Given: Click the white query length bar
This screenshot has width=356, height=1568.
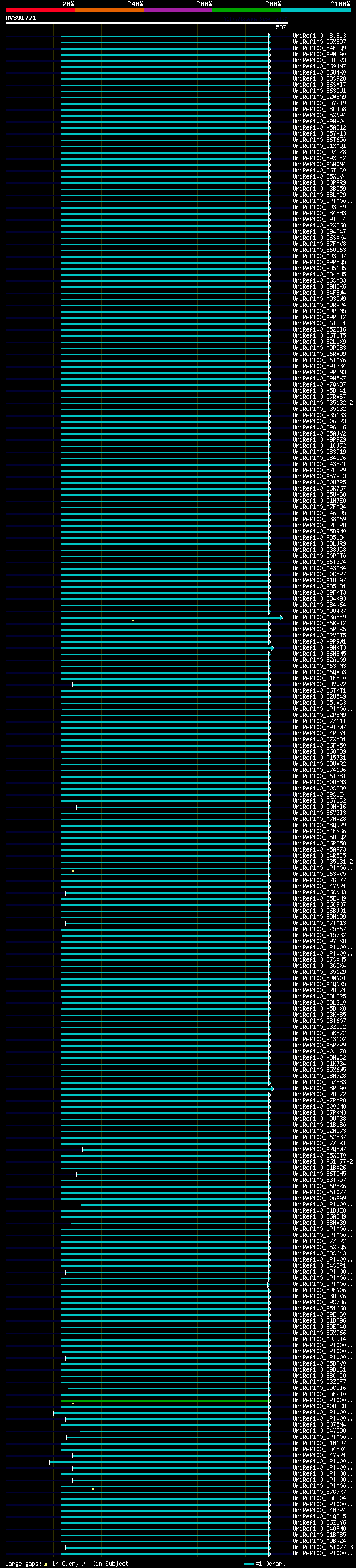Looking at the screenshot, I should tap(147, 22).
